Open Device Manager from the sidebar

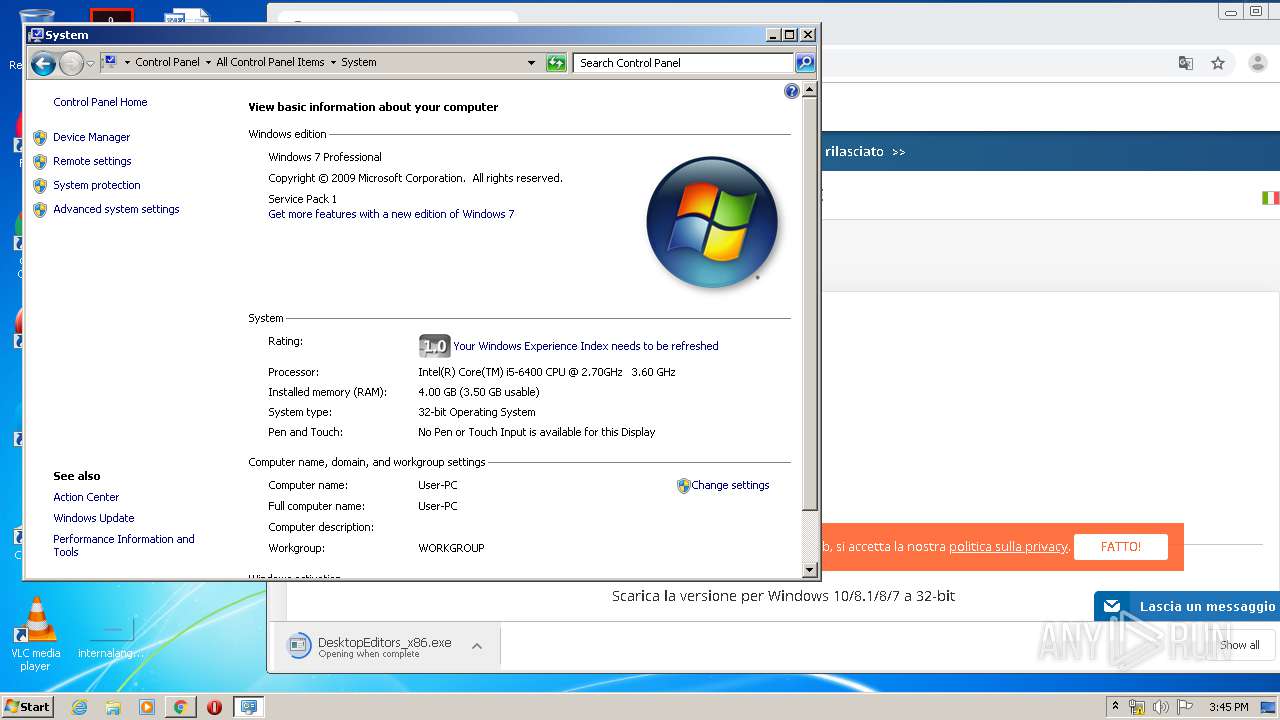coord(92,137)
